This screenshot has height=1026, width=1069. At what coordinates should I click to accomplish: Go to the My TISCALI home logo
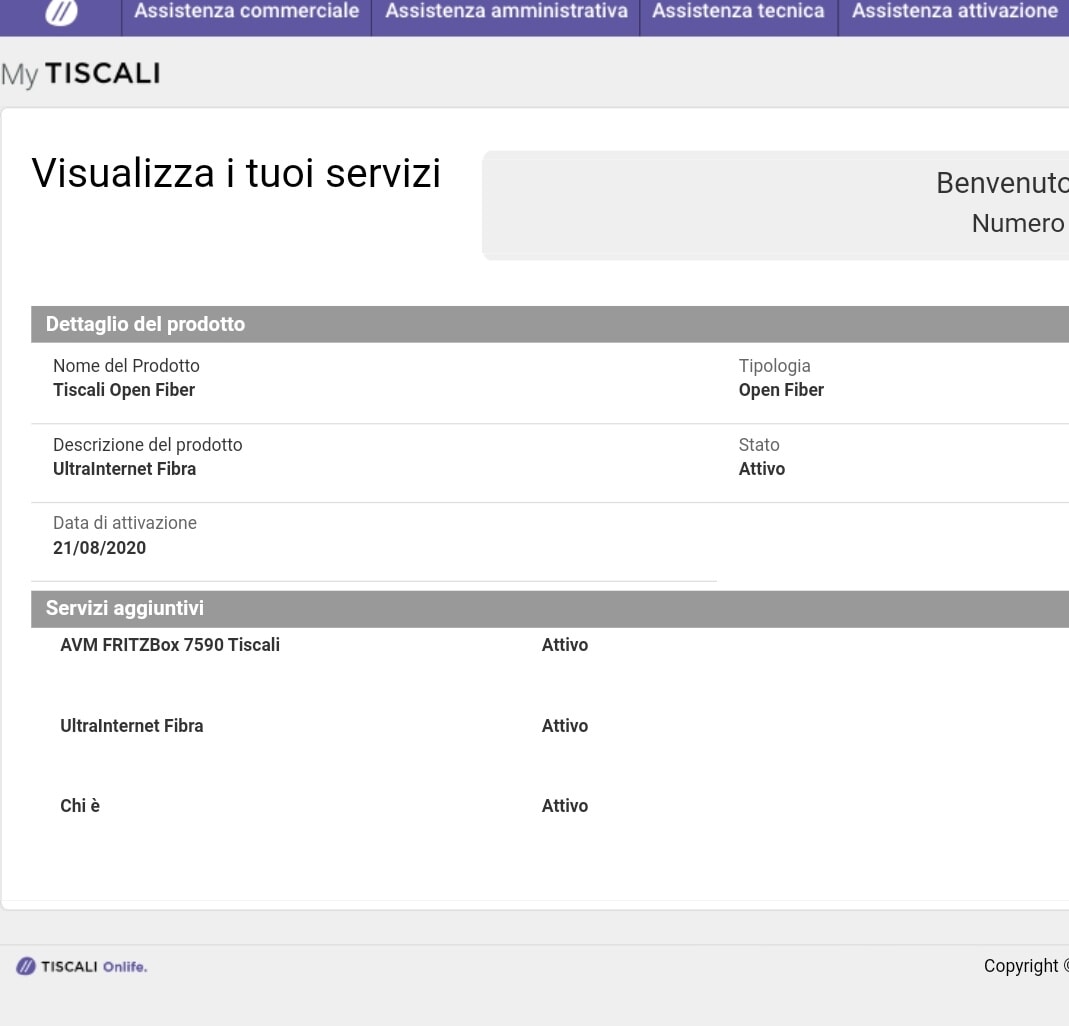pyautogui.click(x=80, y=74)
